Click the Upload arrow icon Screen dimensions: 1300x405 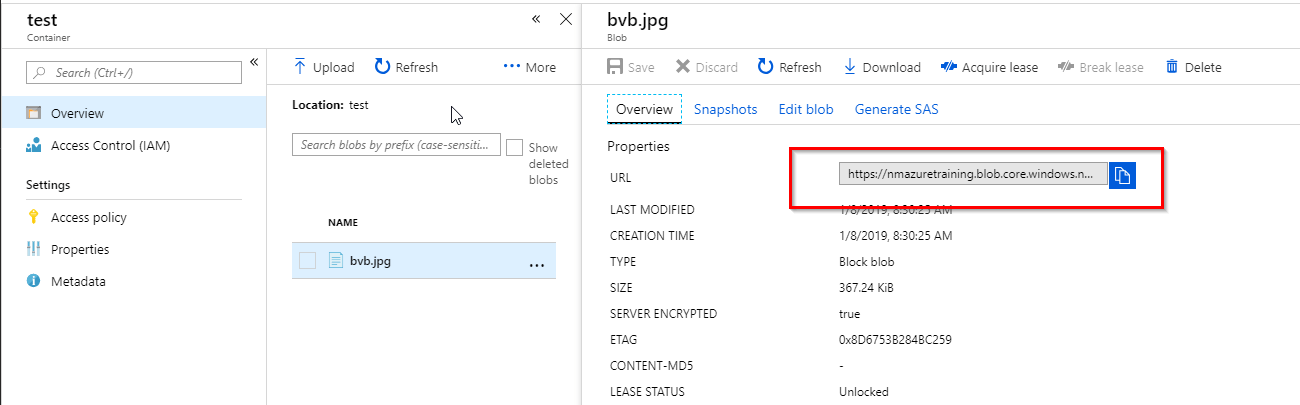(299, 67)
